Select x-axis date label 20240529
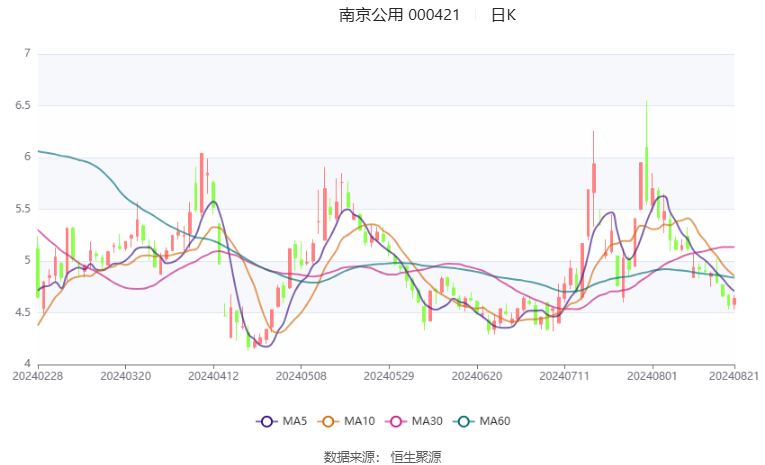Image resolution: width=765 pixels, height=465 pixels. tap(389, 376)
